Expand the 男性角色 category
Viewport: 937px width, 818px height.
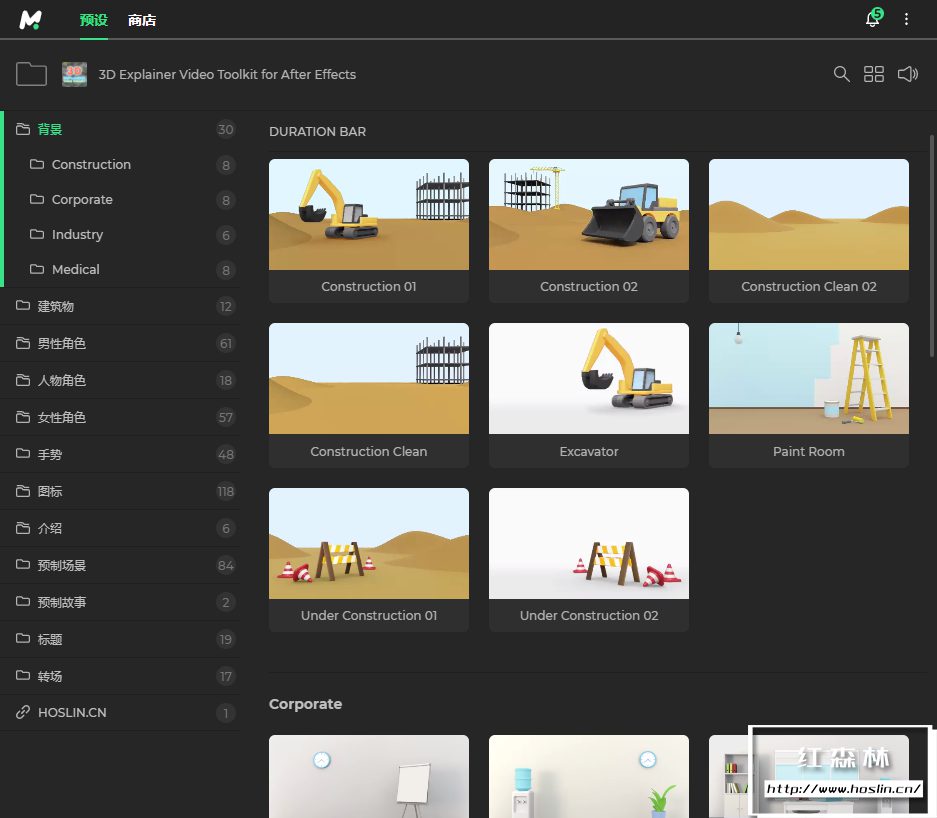[x=62, y=343]
